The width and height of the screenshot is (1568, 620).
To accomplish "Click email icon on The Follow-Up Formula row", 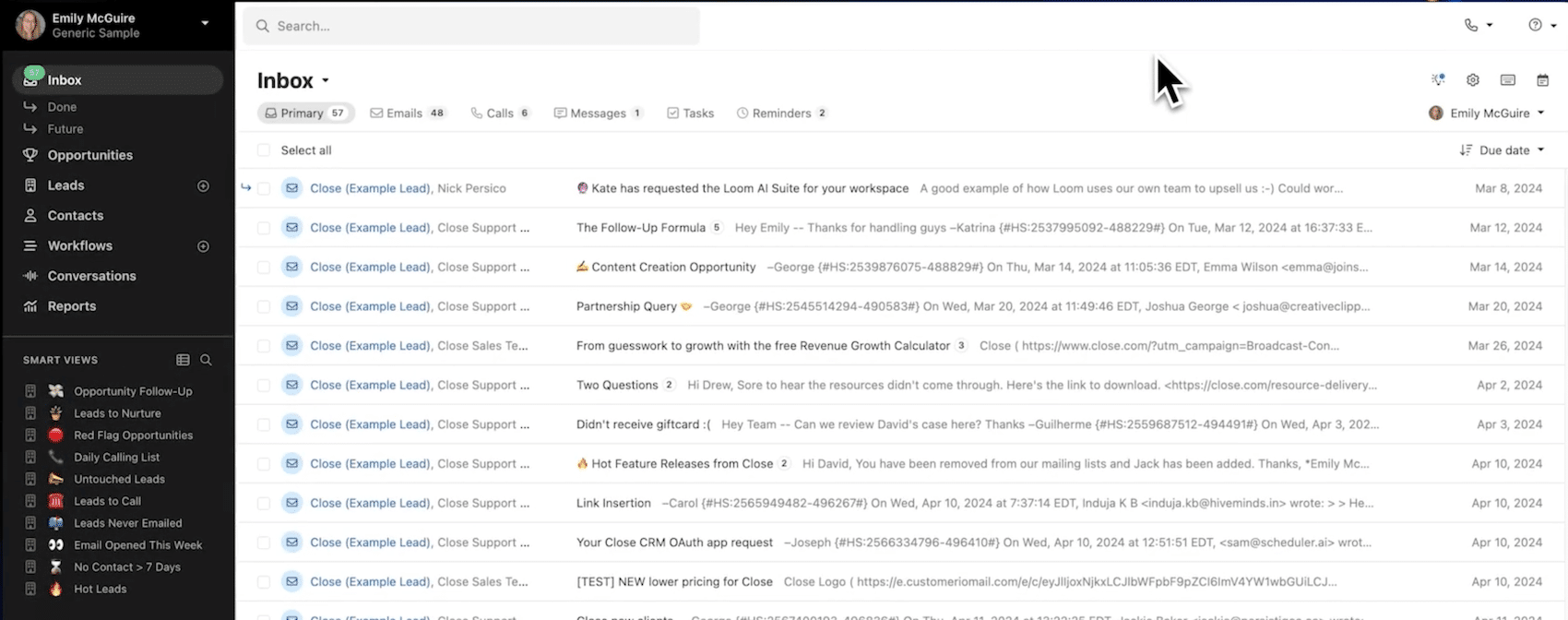I will [291, 228].
